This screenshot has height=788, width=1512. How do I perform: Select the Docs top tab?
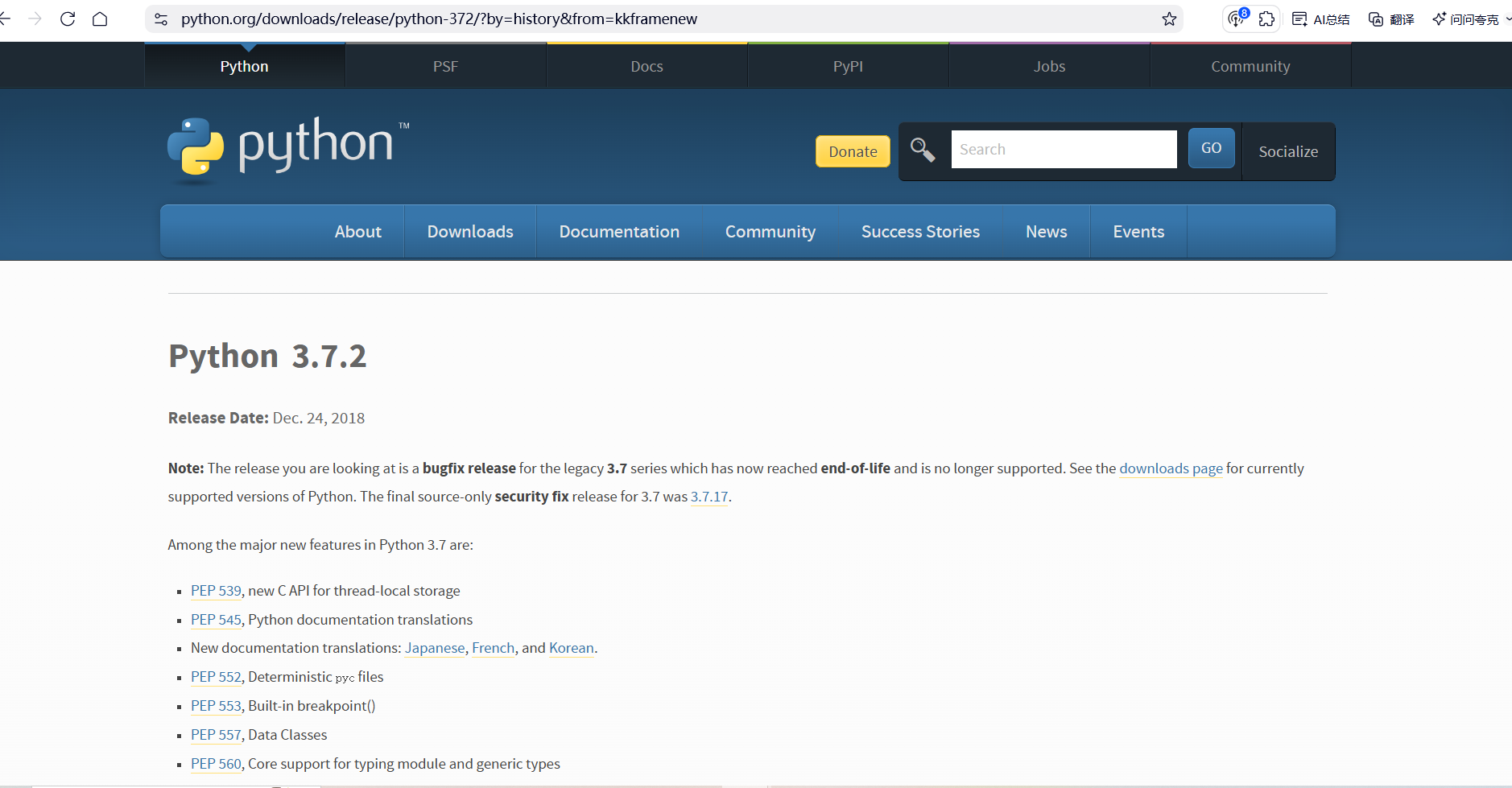(x=647, y=66)
